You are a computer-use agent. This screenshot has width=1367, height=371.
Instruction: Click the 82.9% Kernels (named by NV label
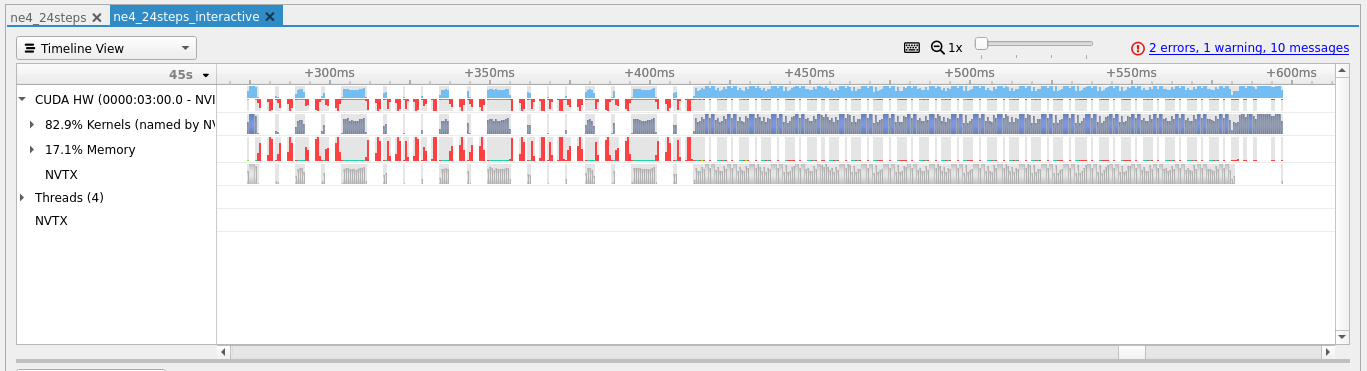pos(130,125)
